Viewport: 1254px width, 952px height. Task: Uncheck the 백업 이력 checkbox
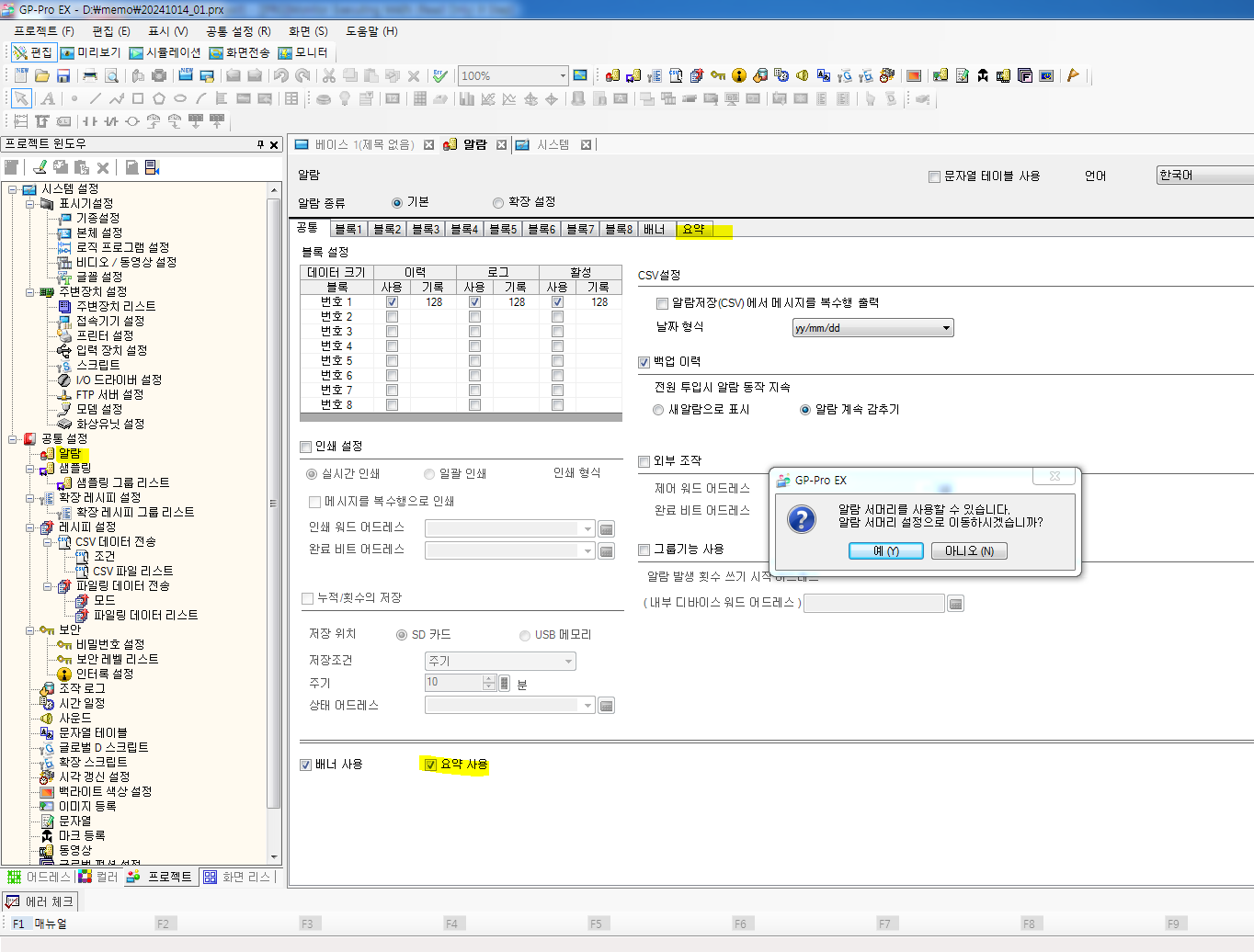pos(644,362)
